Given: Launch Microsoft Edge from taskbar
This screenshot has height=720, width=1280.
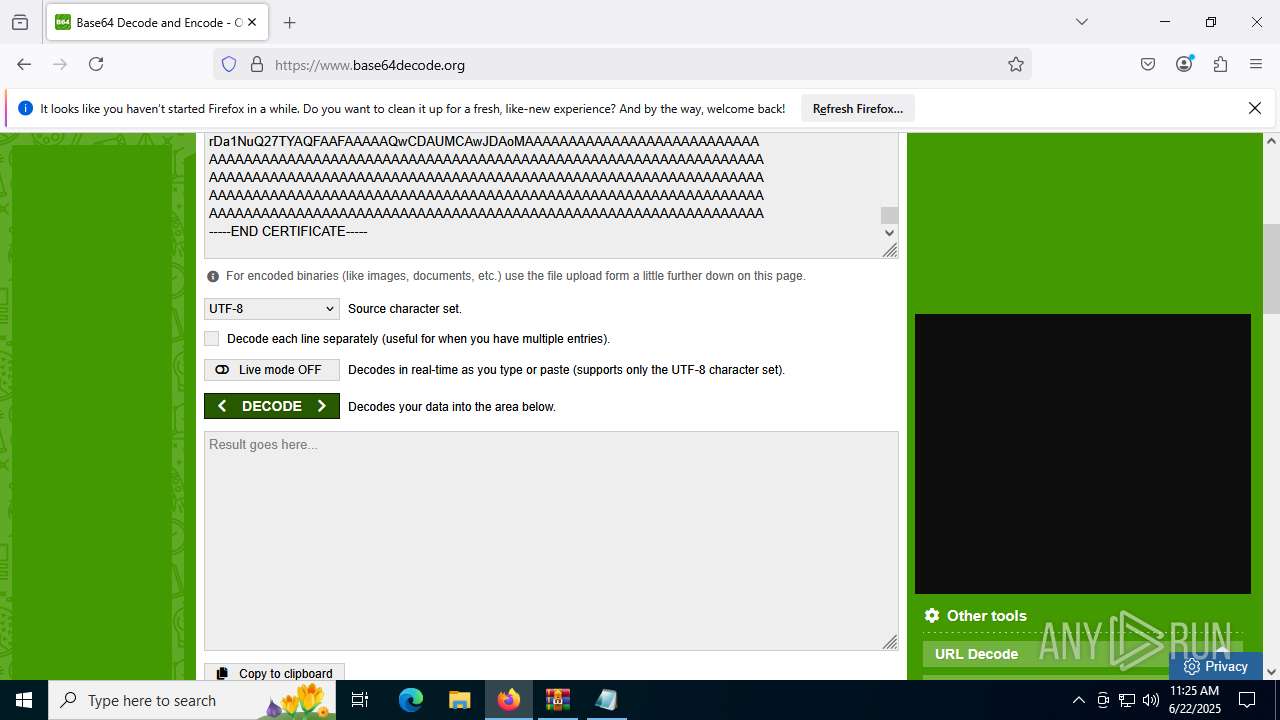Looking at the screenshot, I should [x=411, y=700].
